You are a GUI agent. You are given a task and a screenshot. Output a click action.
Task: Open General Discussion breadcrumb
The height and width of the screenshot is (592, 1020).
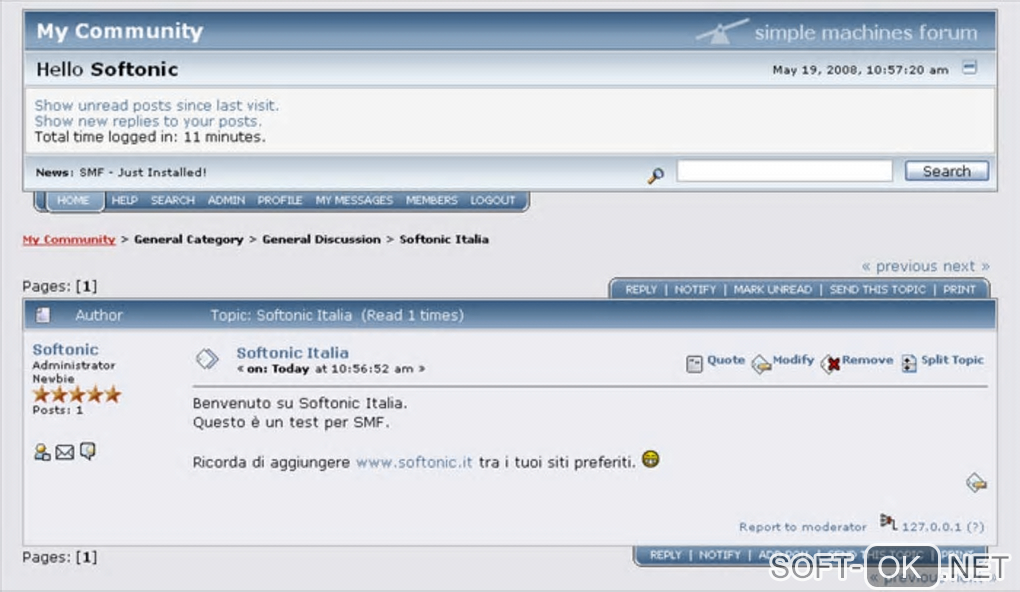[x=321, y=239]
